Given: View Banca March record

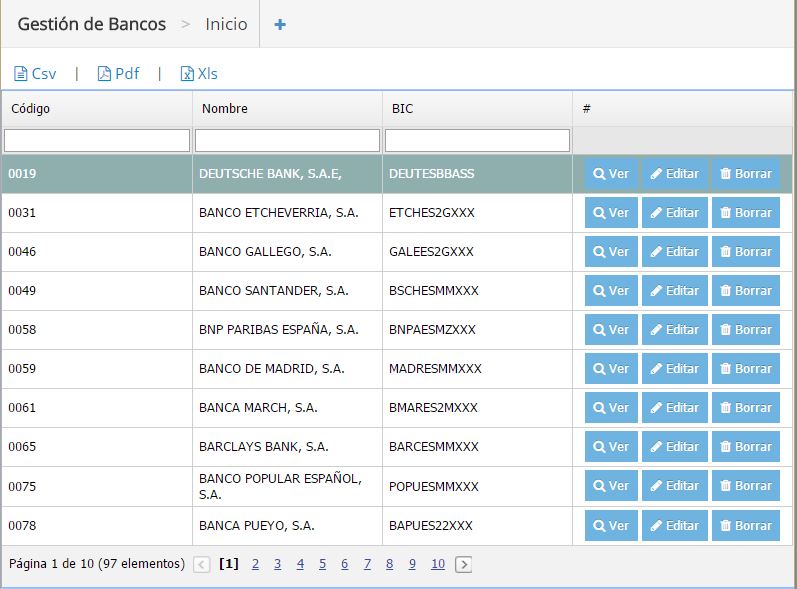Looking at the screenshot, I should 611,408.
